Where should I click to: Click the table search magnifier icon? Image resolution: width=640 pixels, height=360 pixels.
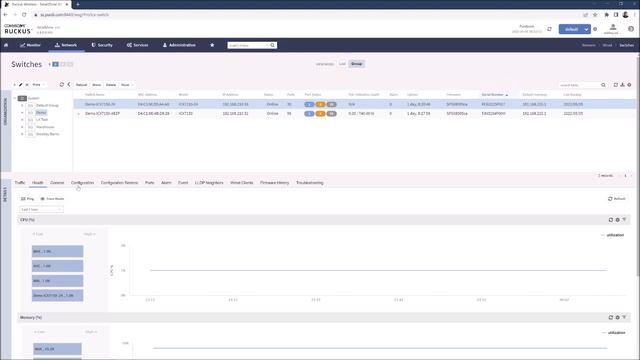point(603,85)
